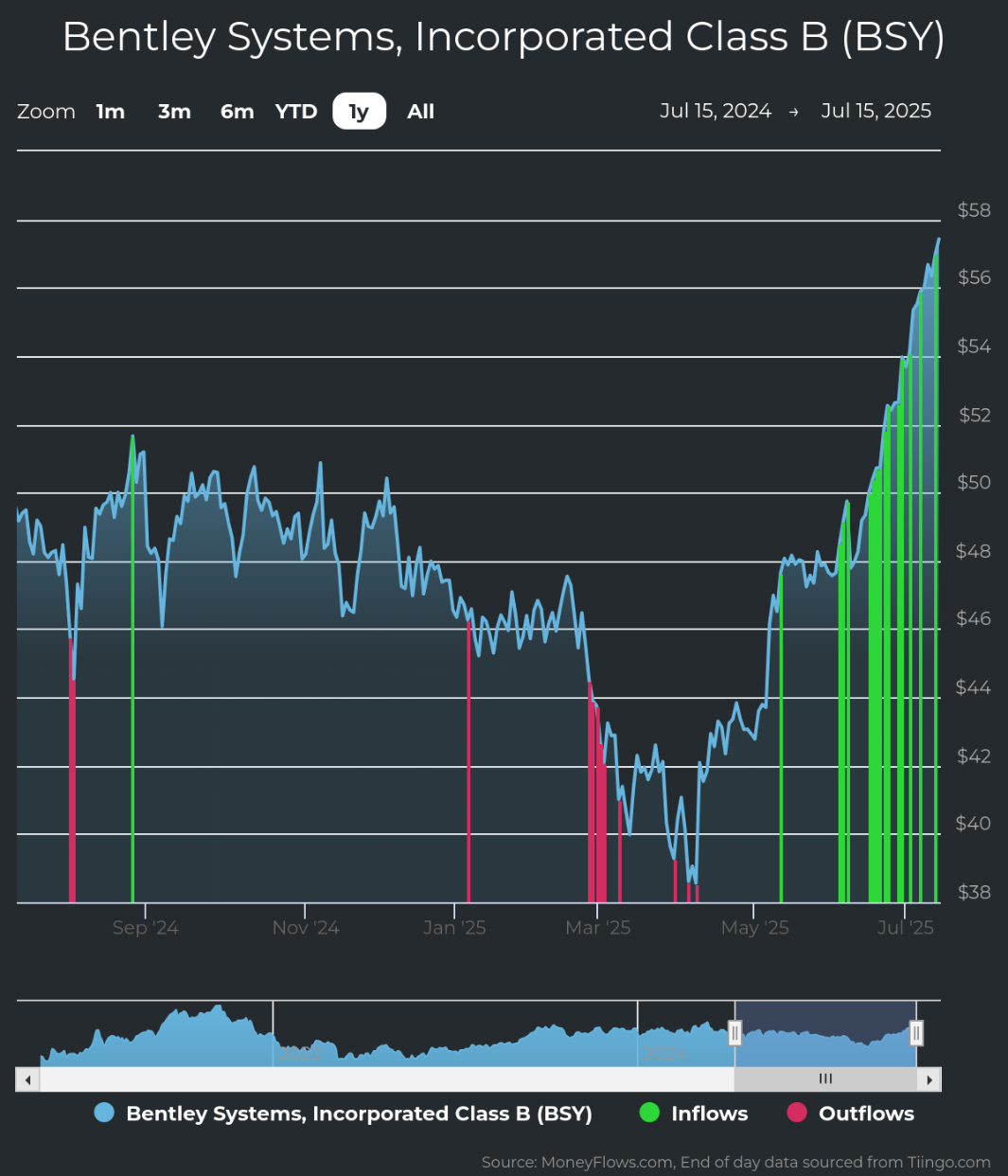Click the Jul '25 axis label

click(x=906, y=928)
